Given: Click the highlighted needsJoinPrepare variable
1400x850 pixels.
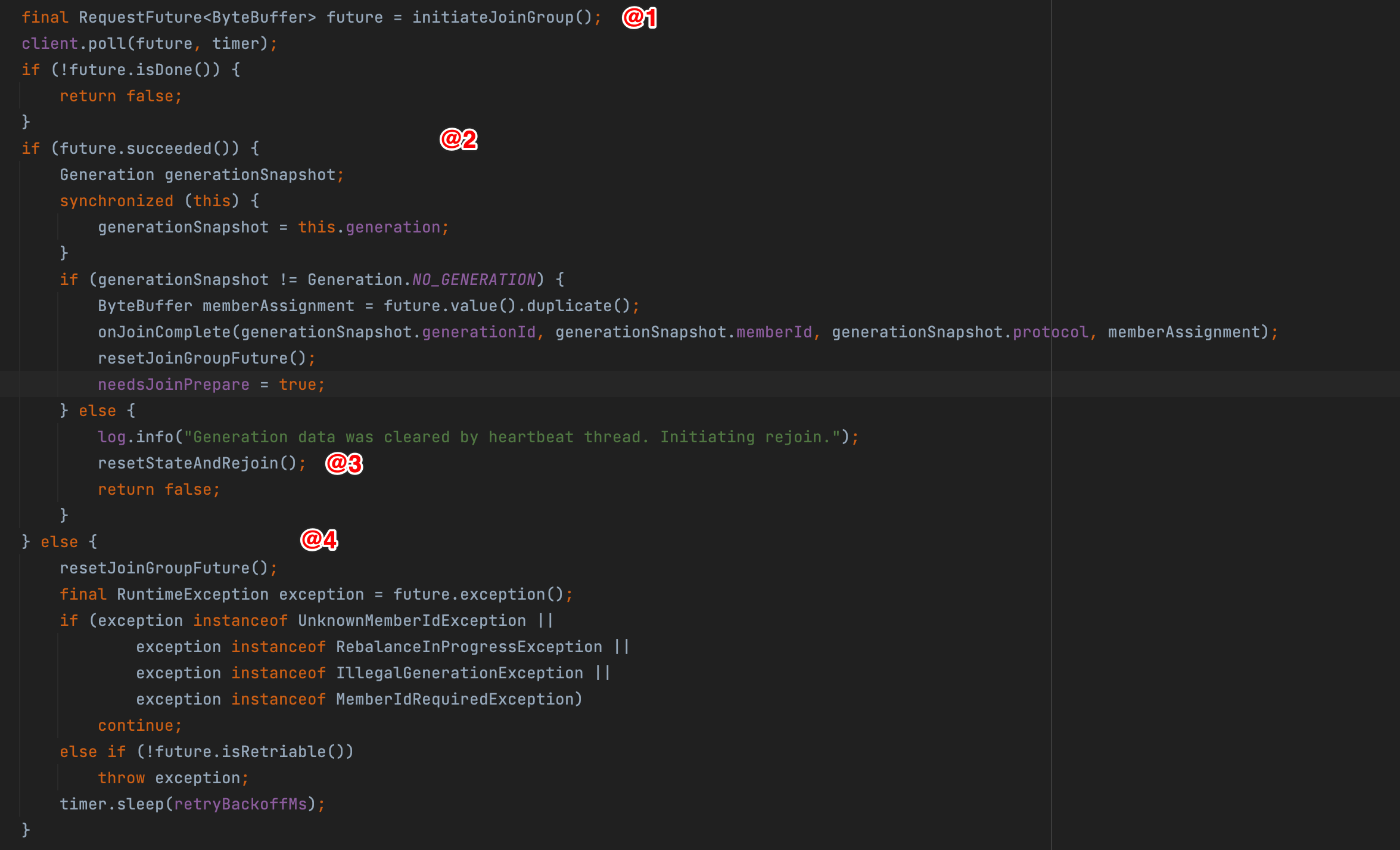Looking at the screenshot, I should pyautogui.click(x=173, y=384).
